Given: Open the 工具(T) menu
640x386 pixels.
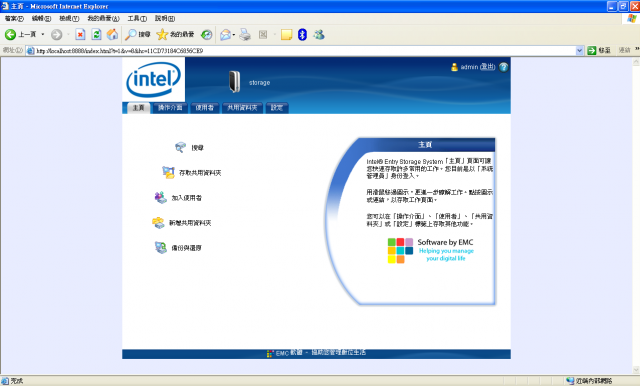Looking at the screenshot, I should point(137,18).
